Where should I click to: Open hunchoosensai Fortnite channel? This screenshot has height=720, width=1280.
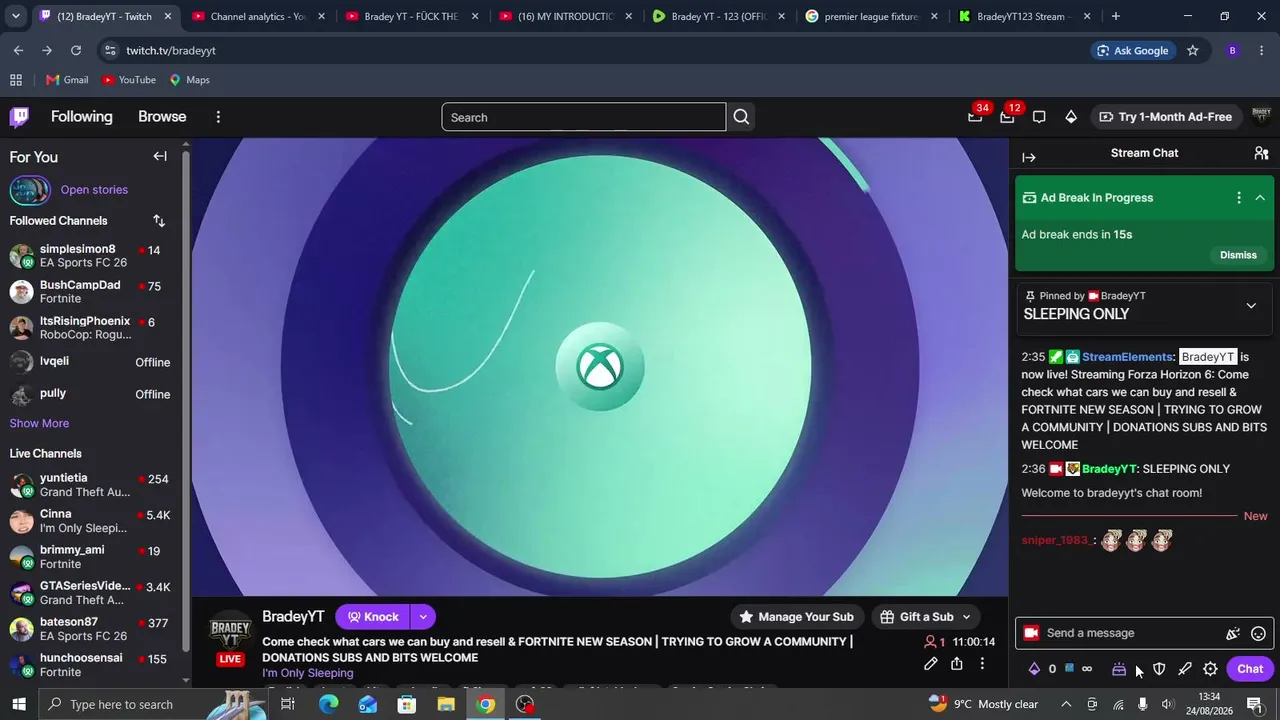pos(90,665)
